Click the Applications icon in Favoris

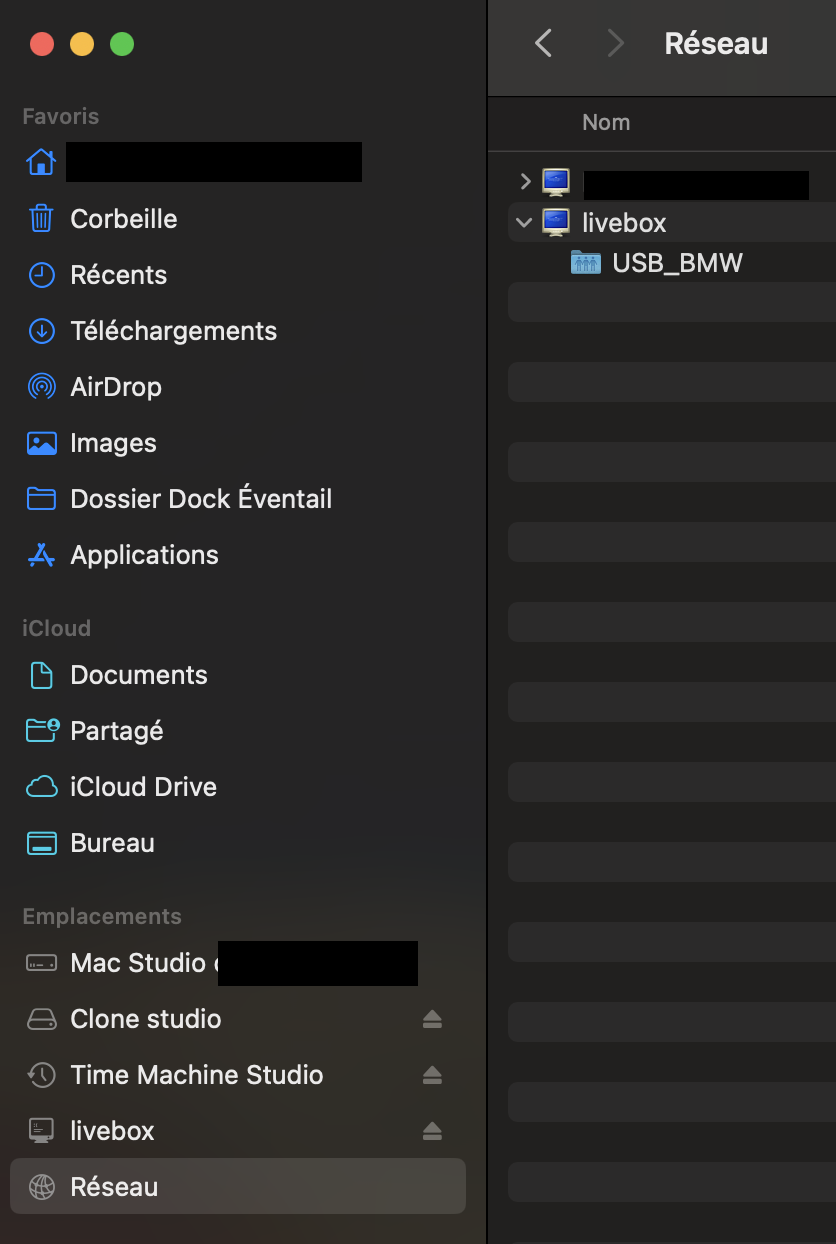(x=41, y=555)
